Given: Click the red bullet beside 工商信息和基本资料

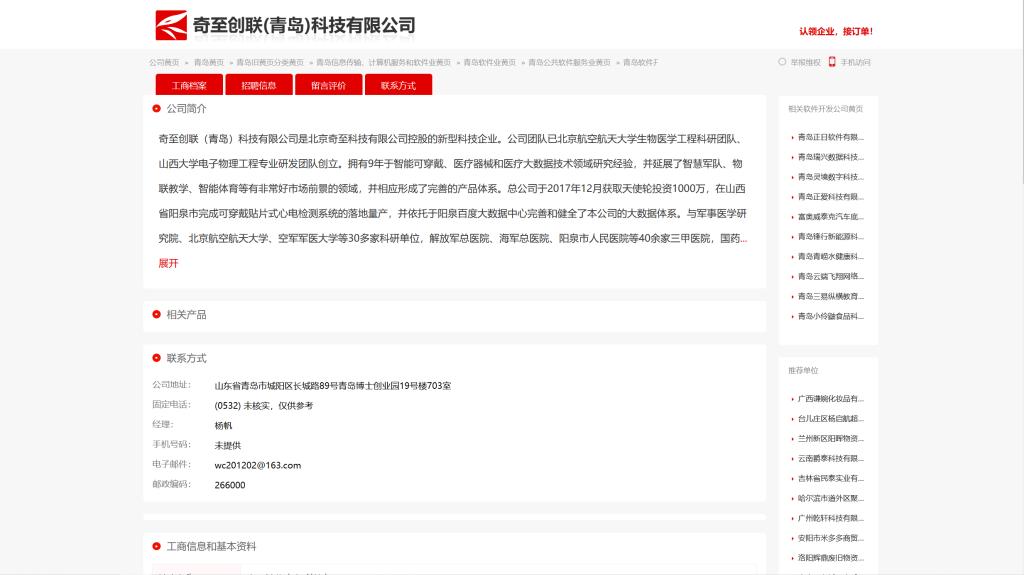Looking at the screenshot, I should 157,547.
